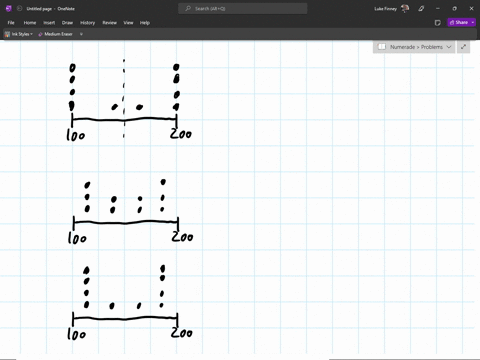The image size is (480, 360).
Task: Open the quick access toolbar customize arrow
Action: pos(81,34)
